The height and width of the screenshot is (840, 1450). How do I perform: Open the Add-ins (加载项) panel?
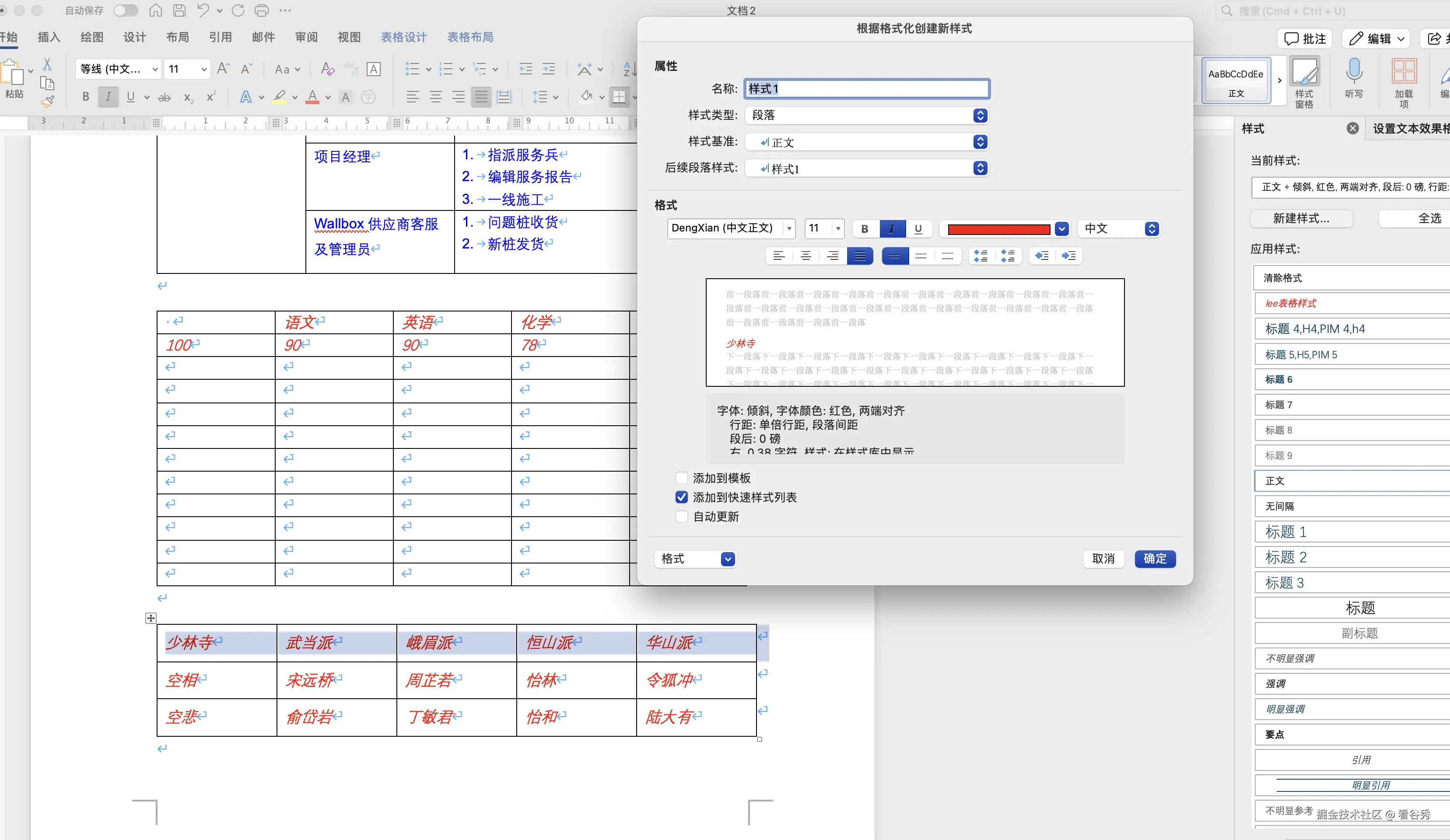point(1404,80)
